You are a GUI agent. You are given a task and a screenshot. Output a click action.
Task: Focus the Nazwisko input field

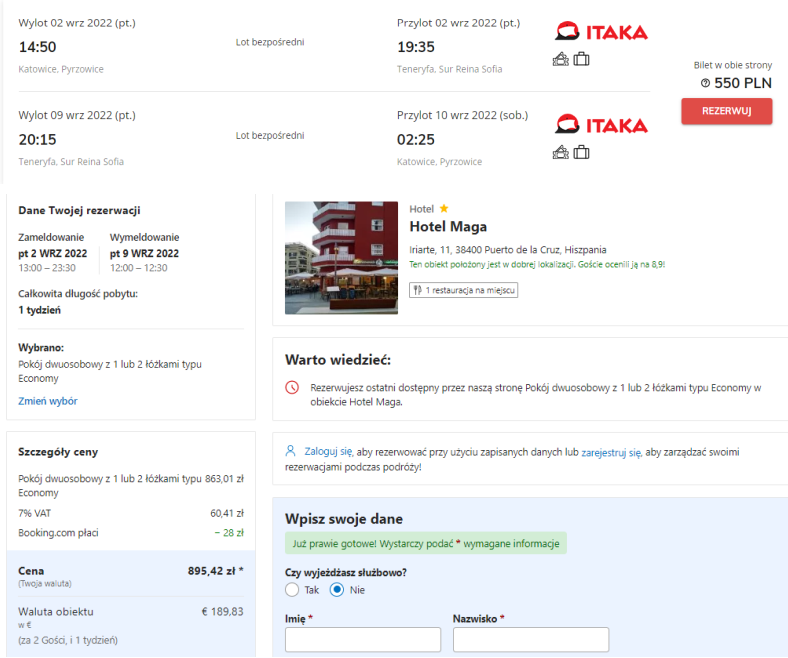(531, 639)
